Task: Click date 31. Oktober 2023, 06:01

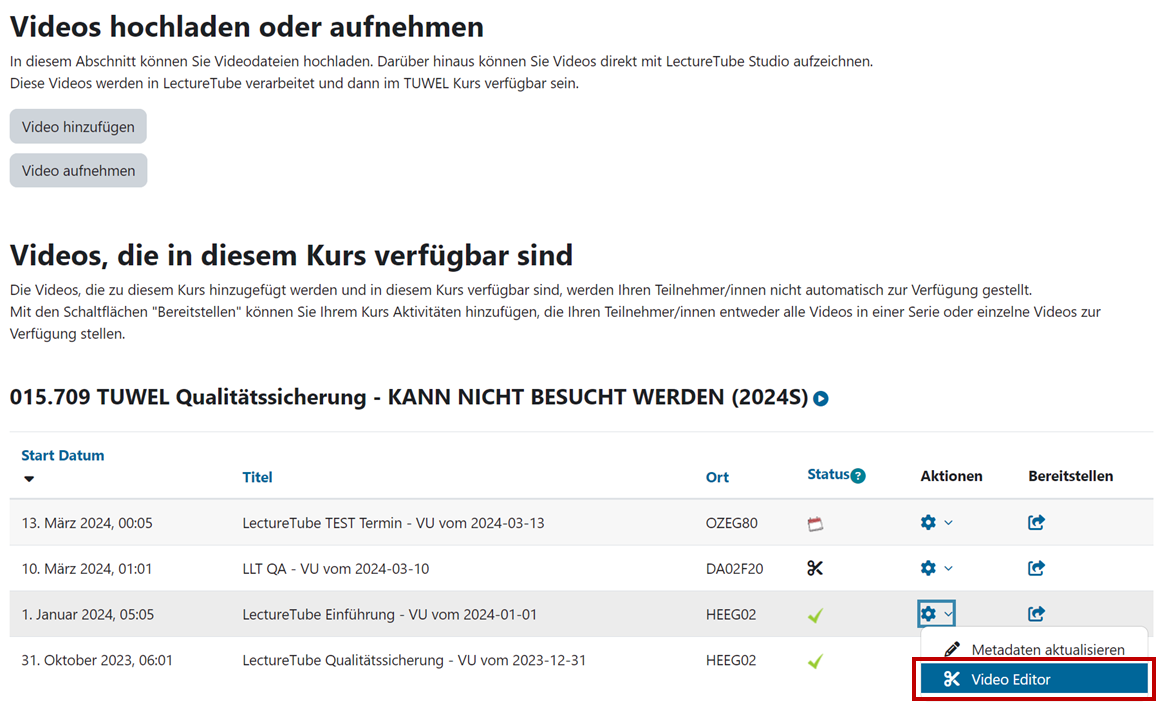Action: pos(97,661)
